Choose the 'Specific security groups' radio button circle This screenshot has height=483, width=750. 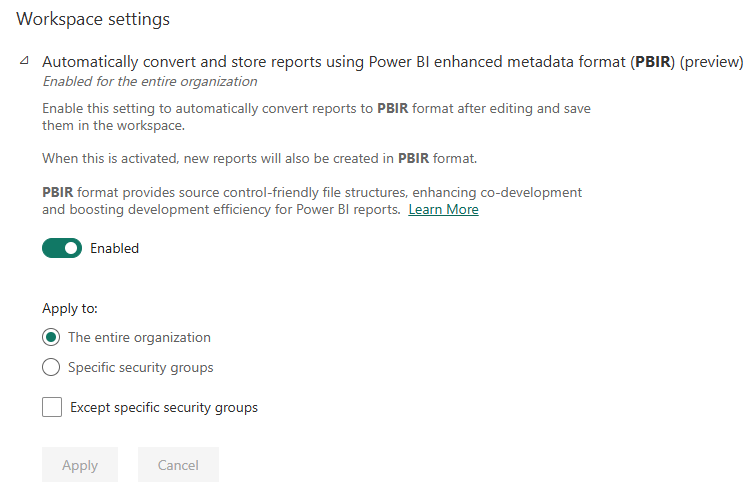pos(51,367)
